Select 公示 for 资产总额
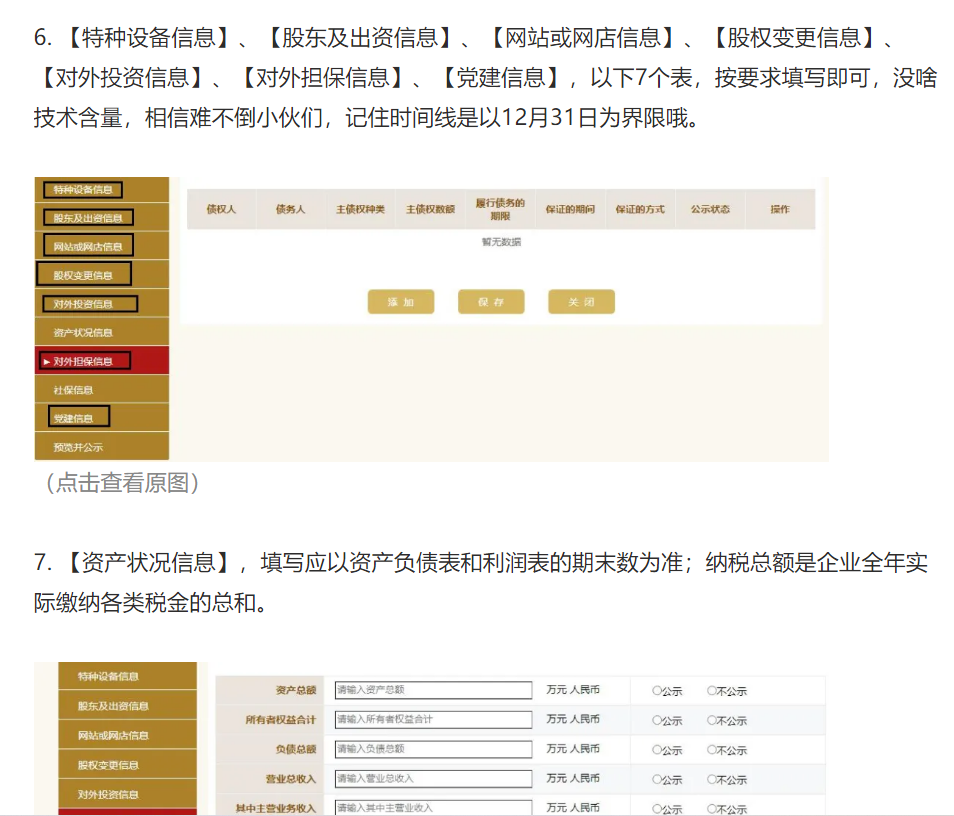This screenshot has height=816, width=954. (x=656, y=691)
